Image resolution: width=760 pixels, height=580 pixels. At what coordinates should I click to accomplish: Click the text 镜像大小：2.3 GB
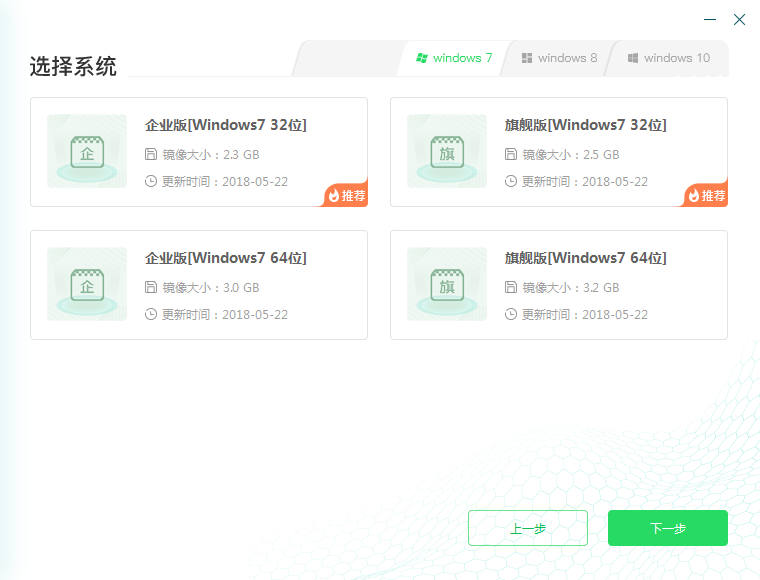(x=211, y=155)
